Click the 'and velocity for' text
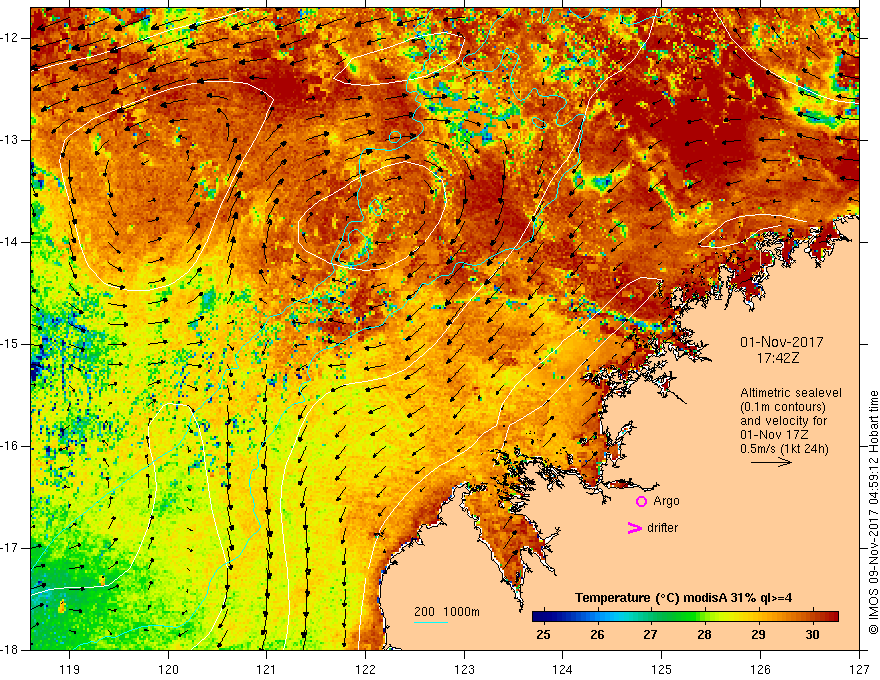The height and width of the screenshot is (680, 880). 783,421
